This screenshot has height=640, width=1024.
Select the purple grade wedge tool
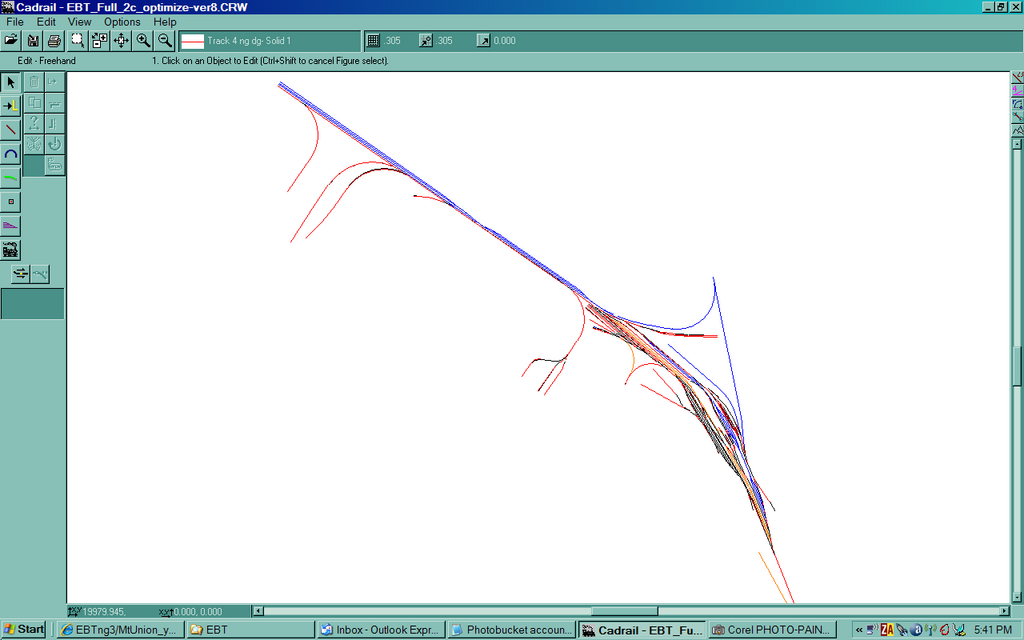click(x=10, y=226)
